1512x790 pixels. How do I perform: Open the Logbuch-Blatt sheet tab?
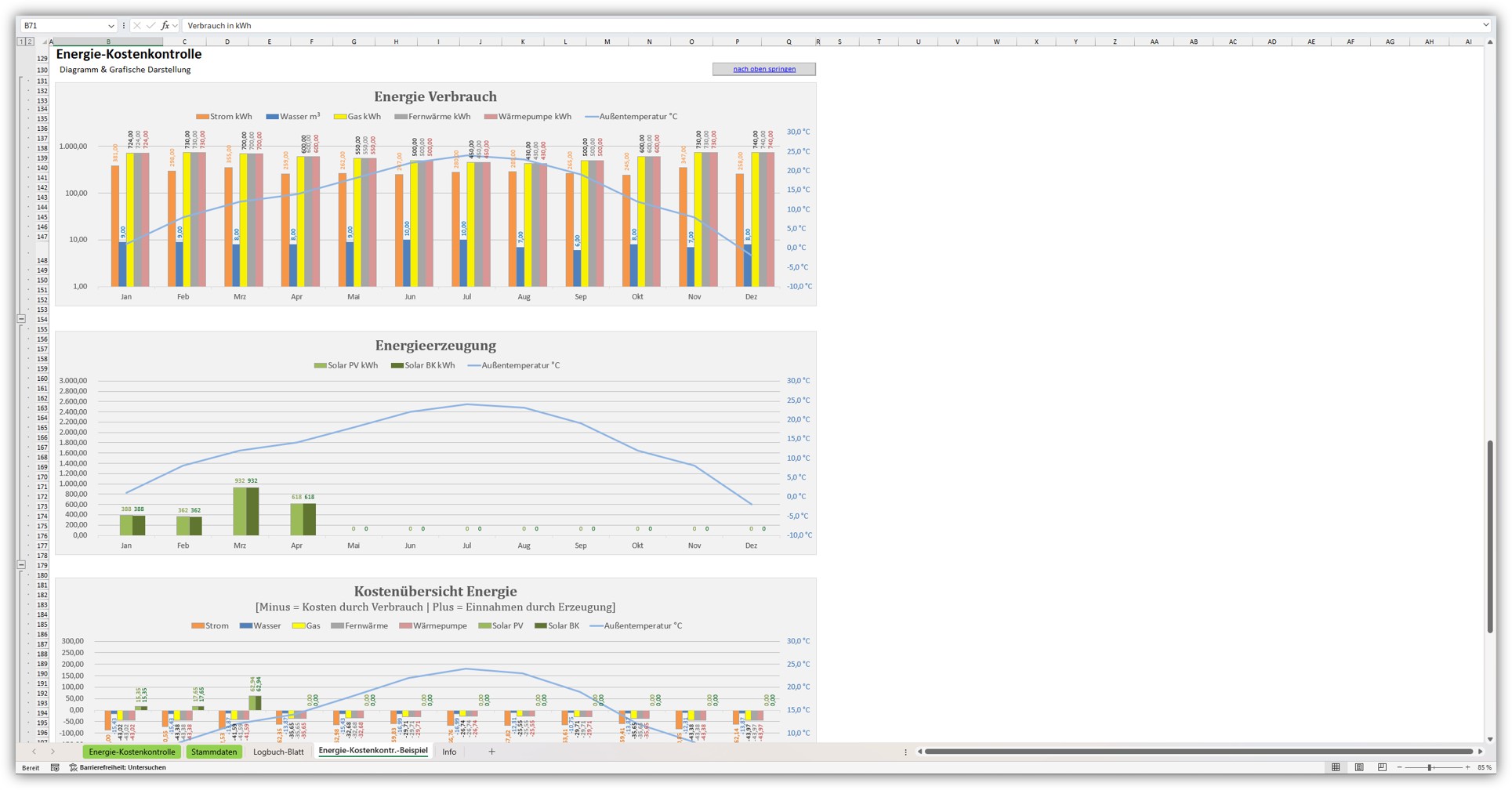coord(278,752)
